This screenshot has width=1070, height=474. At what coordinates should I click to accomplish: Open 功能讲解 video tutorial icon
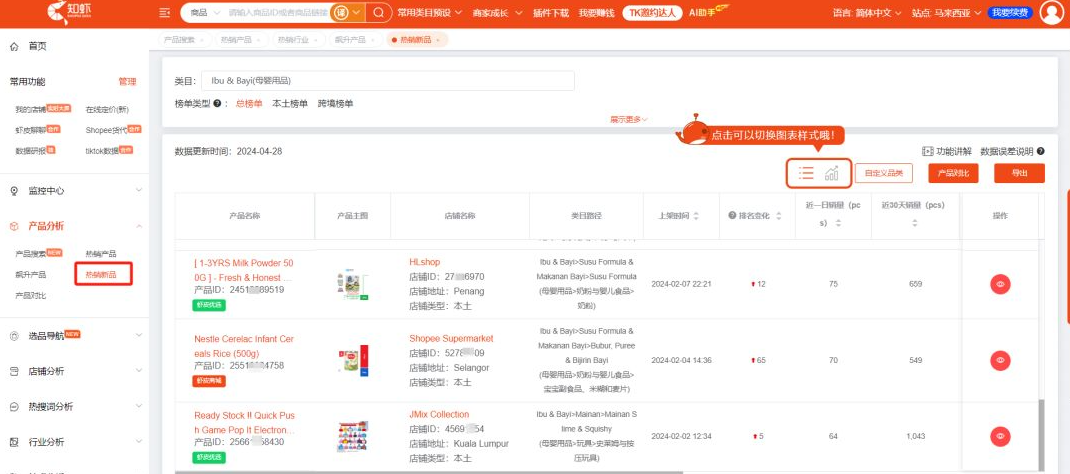[x=927, y=151]
